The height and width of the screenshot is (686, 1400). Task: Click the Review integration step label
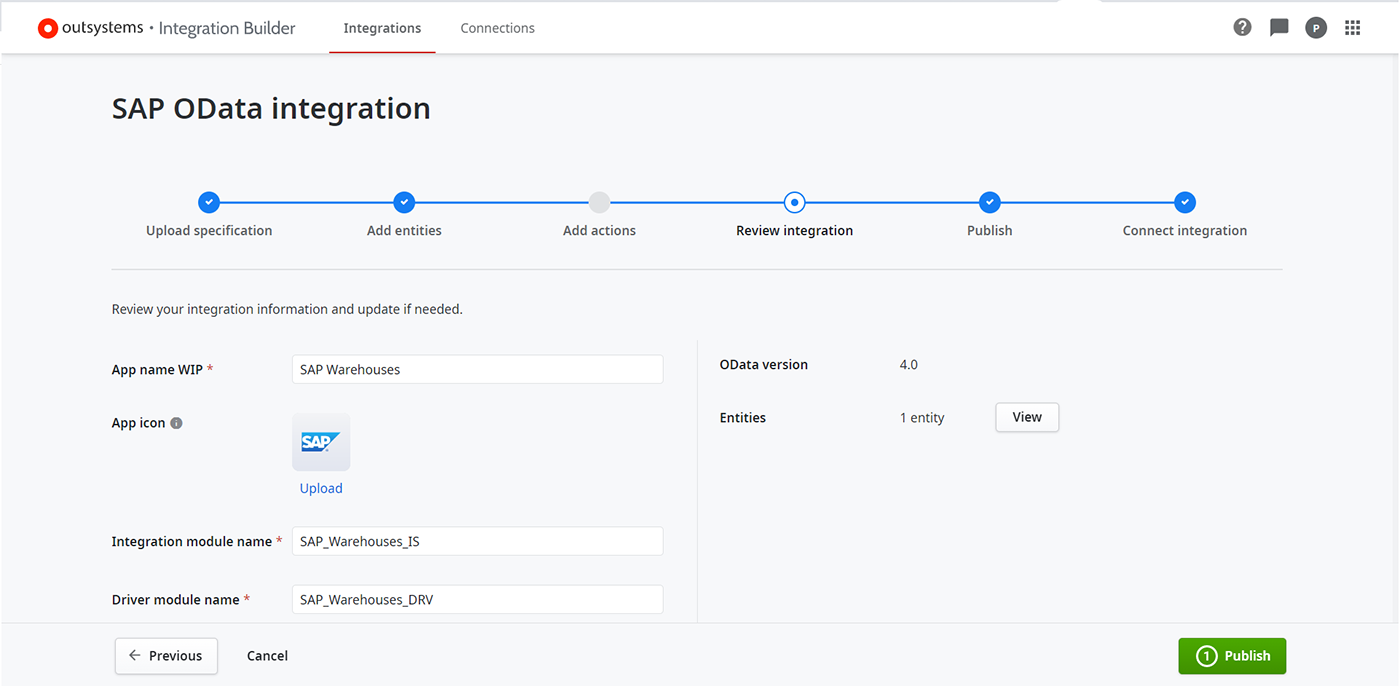(794, 230)
